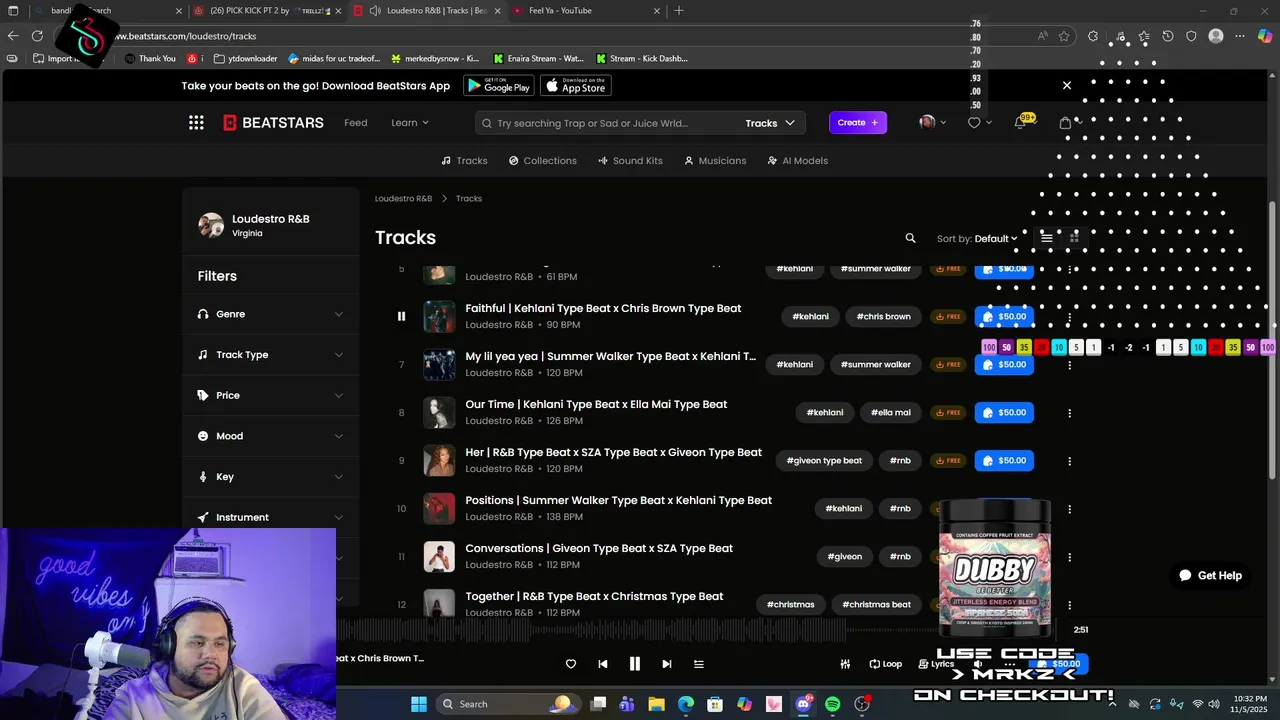Open more options for Her R&B track
Viewport: 1280px width, 720px height.
coord(1069,461)
